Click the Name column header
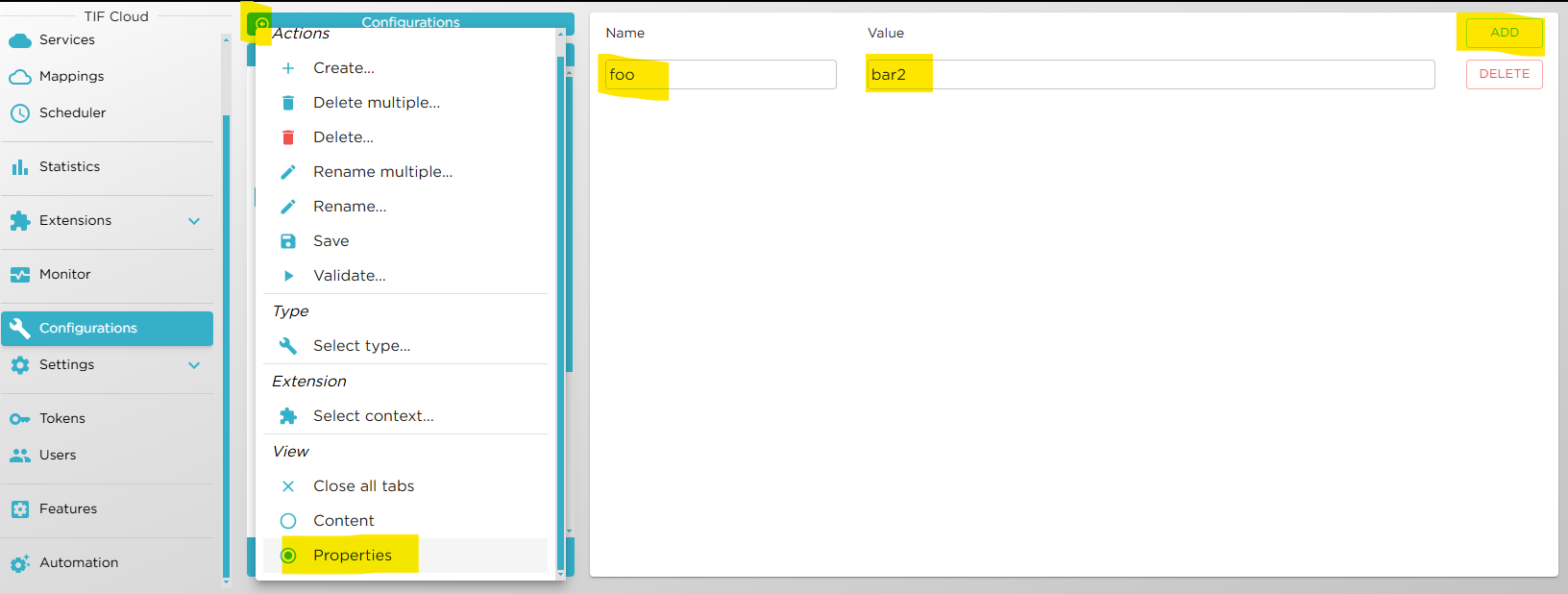Screen dimensions: 1568x594 coord(625,33)
